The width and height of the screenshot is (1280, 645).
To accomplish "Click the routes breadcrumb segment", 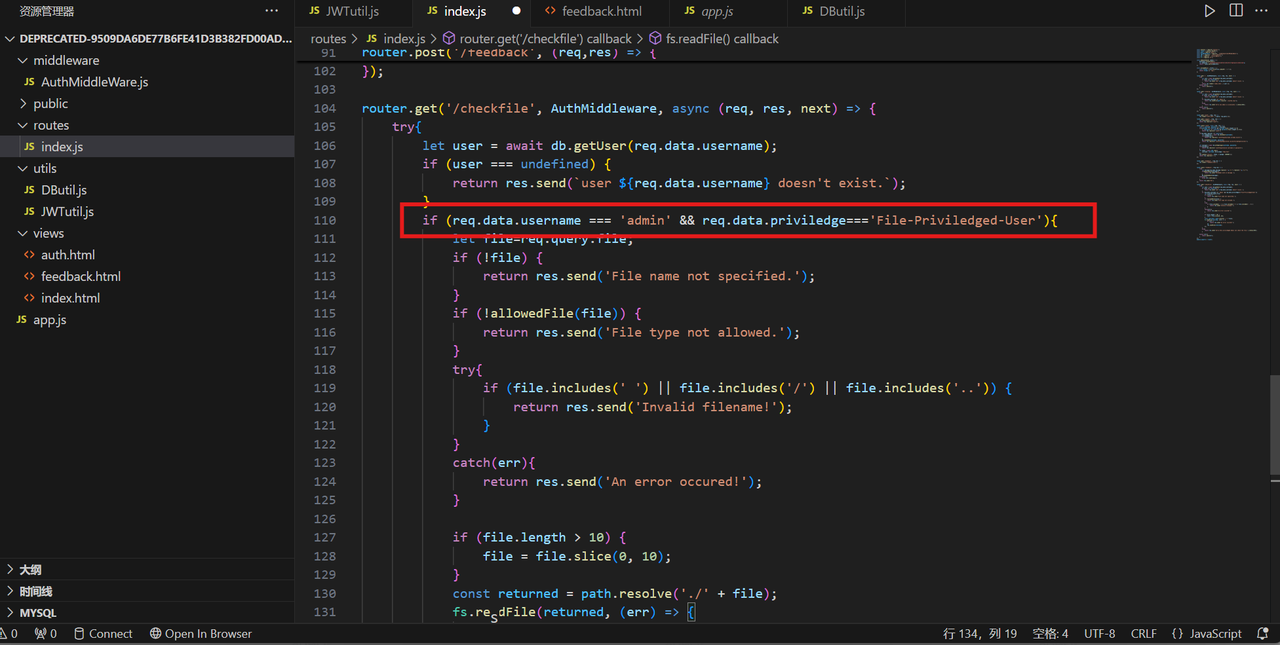I will click(x=328, y=39).
